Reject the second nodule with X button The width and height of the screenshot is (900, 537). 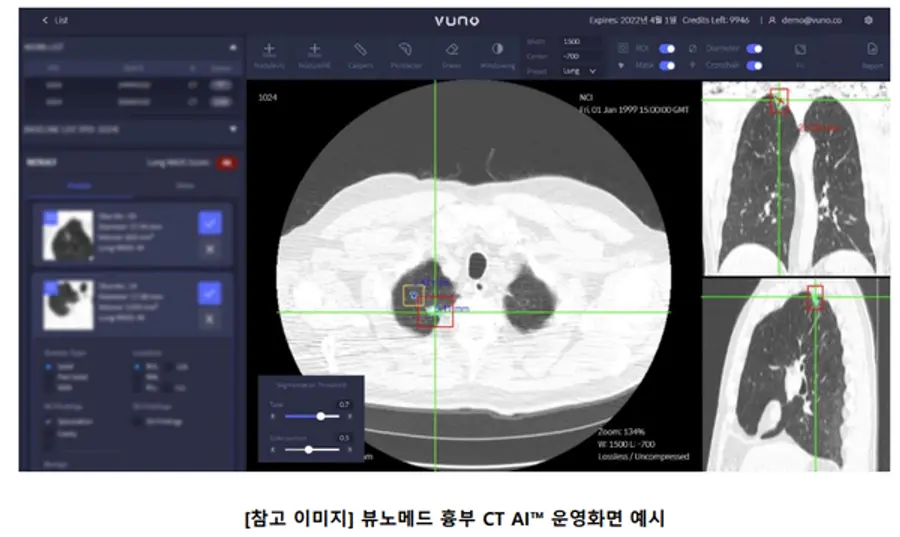click(x=209, y=318)
